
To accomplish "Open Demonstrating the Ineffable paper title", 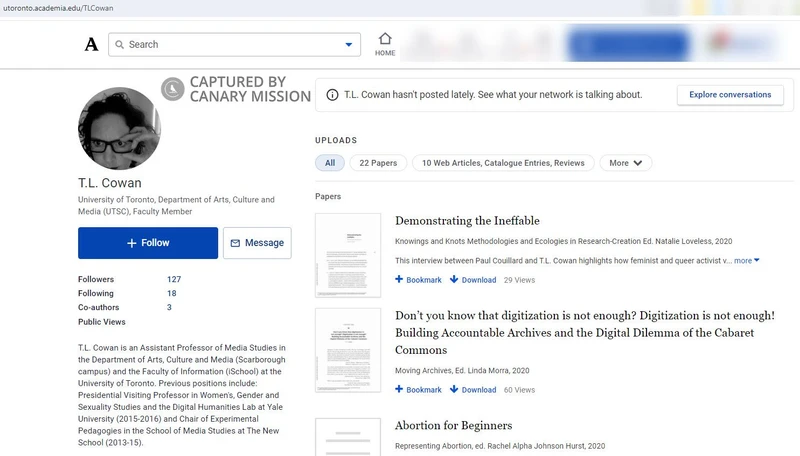I will point(467,220).
